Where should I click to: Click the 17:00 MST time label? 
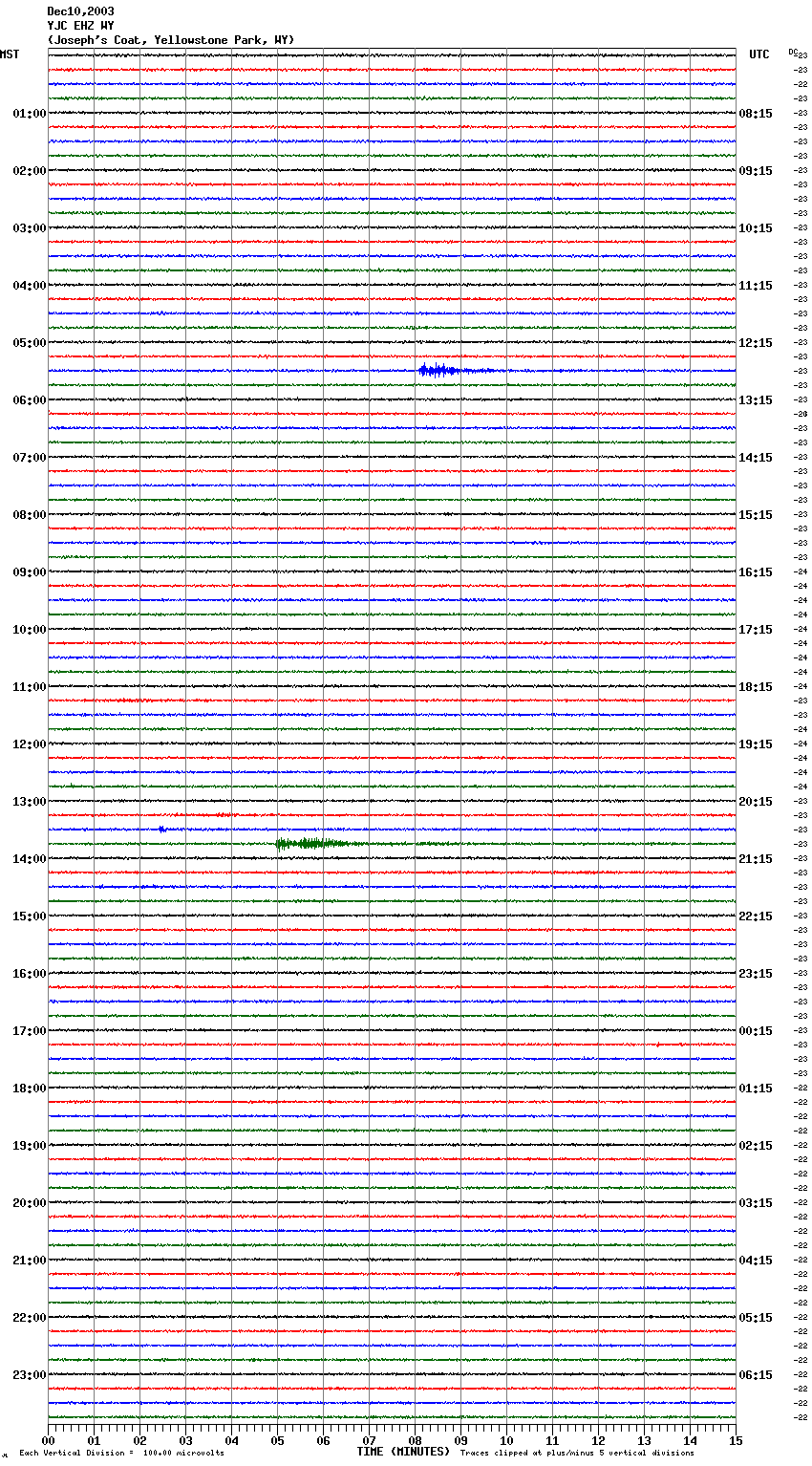[x=30, y=1031]
